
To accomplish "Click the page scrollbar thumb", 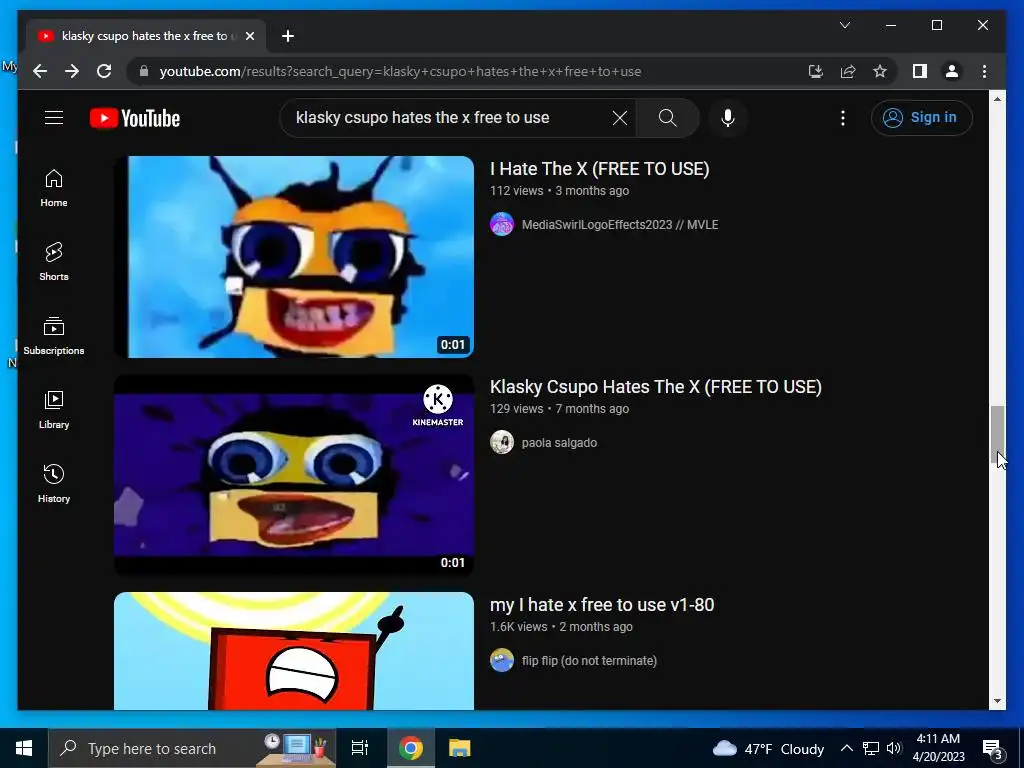I will 997,435.
